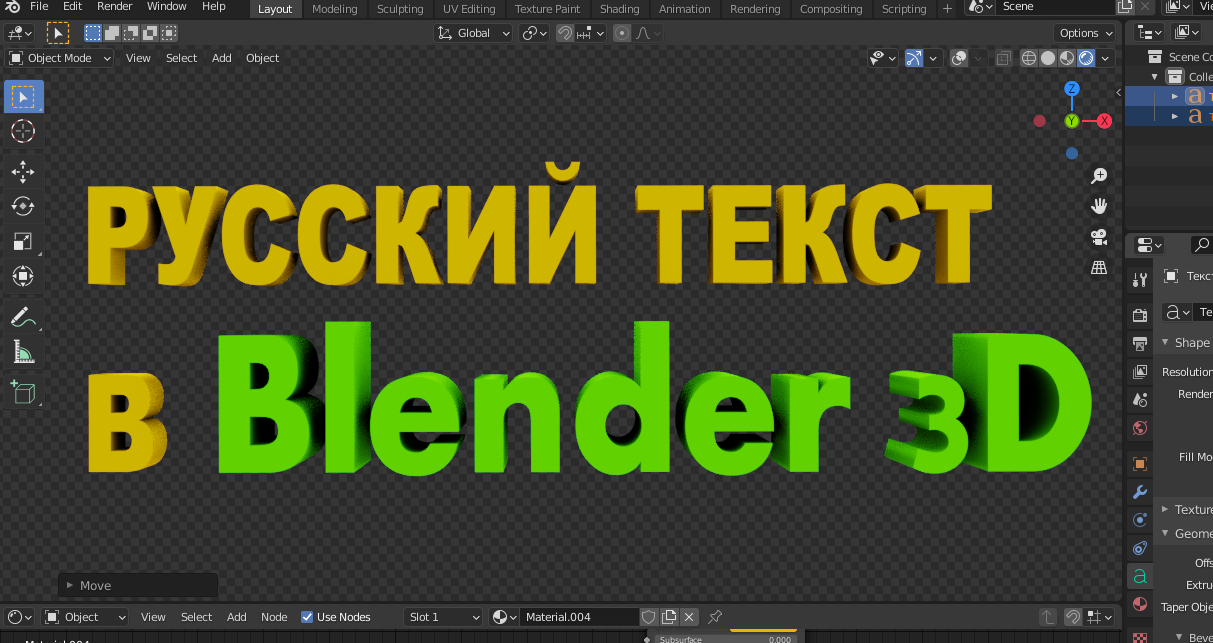This screenshot has height=643, width=1213.
Task: Click the zoom magnifier in the viewport
Action: pyautogui.click(x=1099, y=176)
